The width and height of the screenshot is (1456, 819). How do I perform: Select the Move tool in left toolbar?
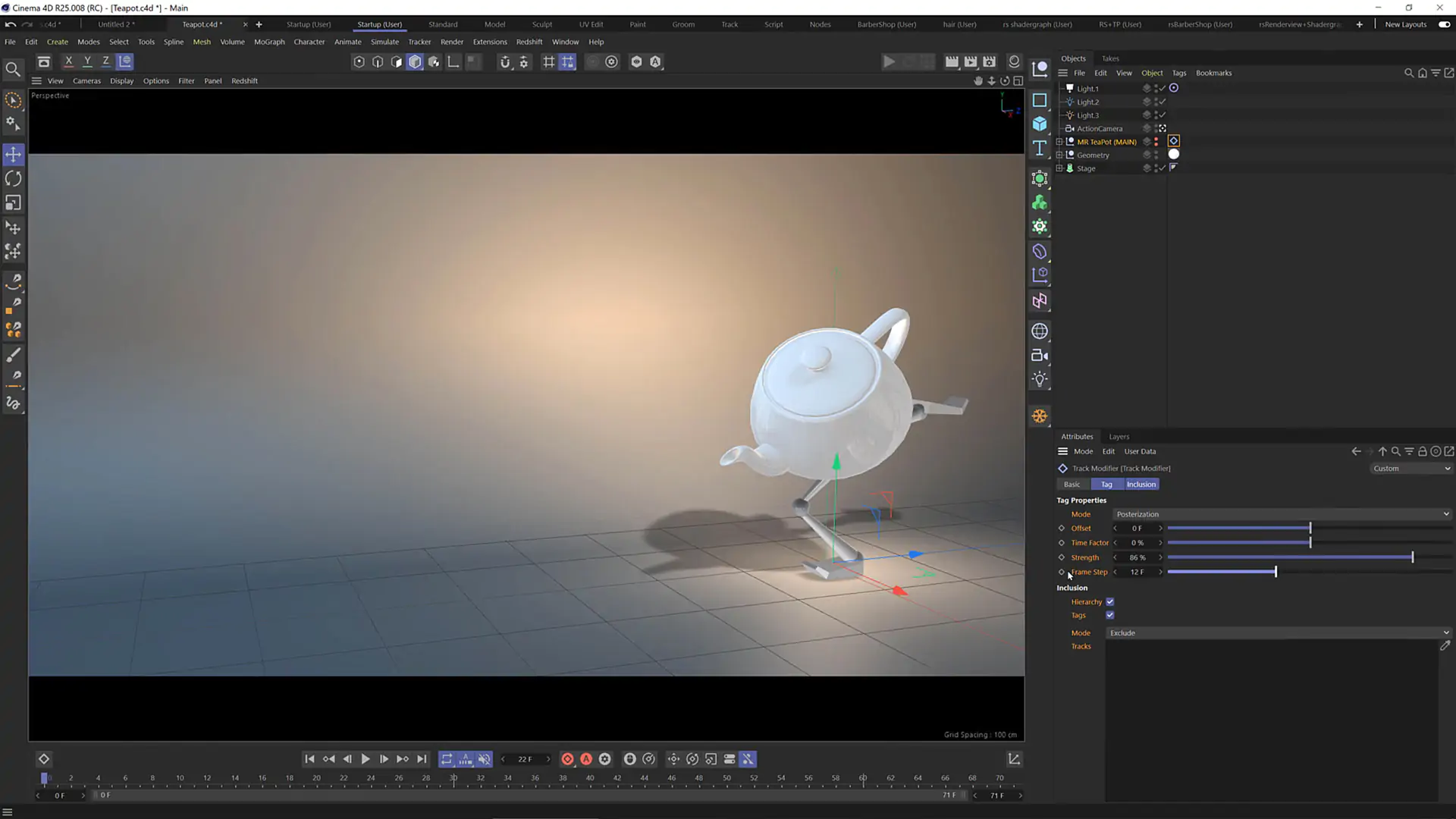(x=13, y=155)
